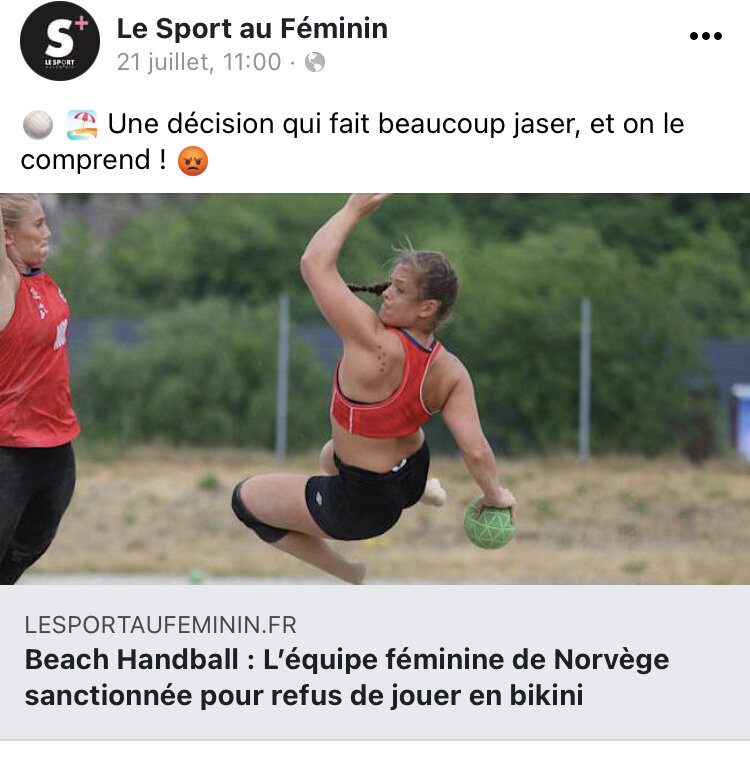Click the gray link preview card area
The height and width of the screenshot is (760, 750).
[x=375, y=662]
